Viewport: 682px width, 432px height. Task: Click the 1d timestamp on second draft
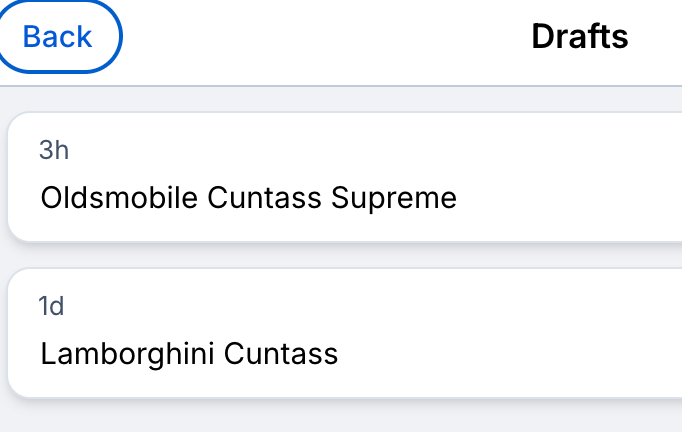(x=51, y=307)
